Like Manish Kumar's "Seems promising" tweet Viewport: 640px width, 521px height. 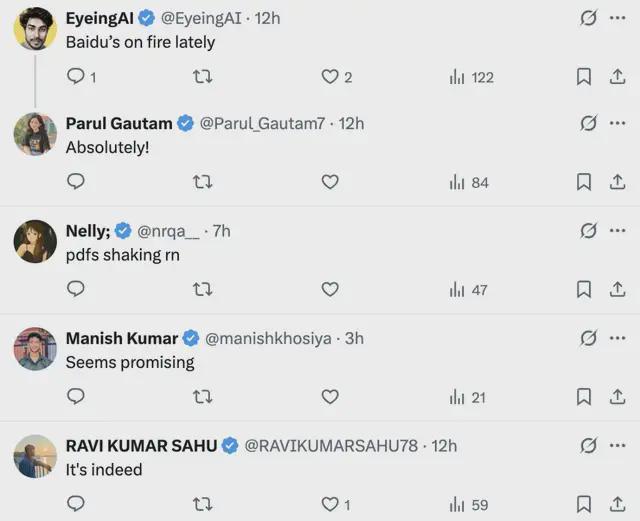pos(330,397)
